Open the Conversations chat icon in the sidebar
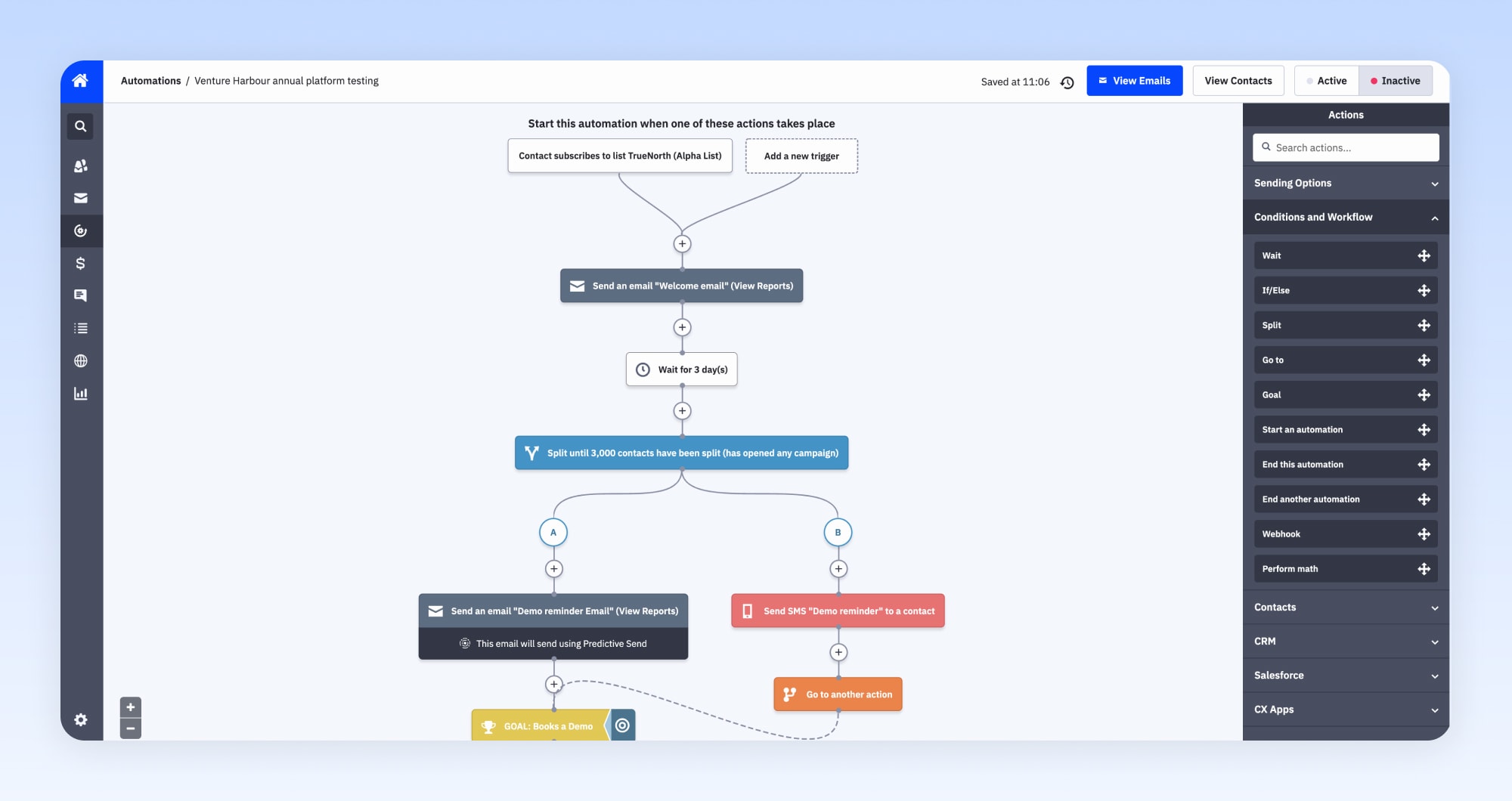 [x=81, y=295]
